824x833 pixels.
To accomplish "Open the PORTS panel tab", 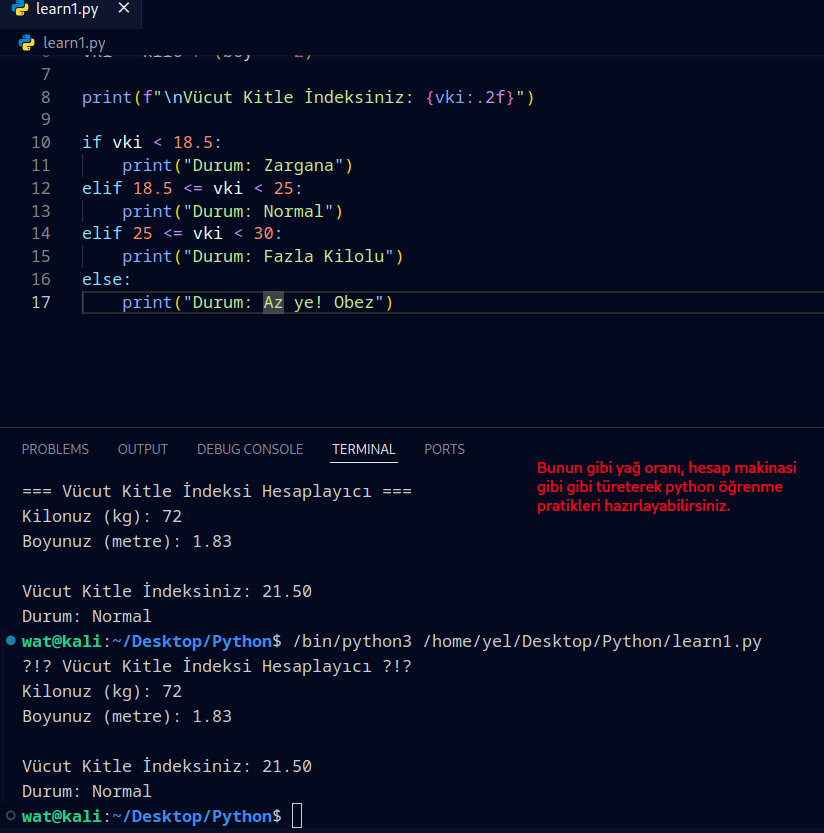I will [445, 449].
